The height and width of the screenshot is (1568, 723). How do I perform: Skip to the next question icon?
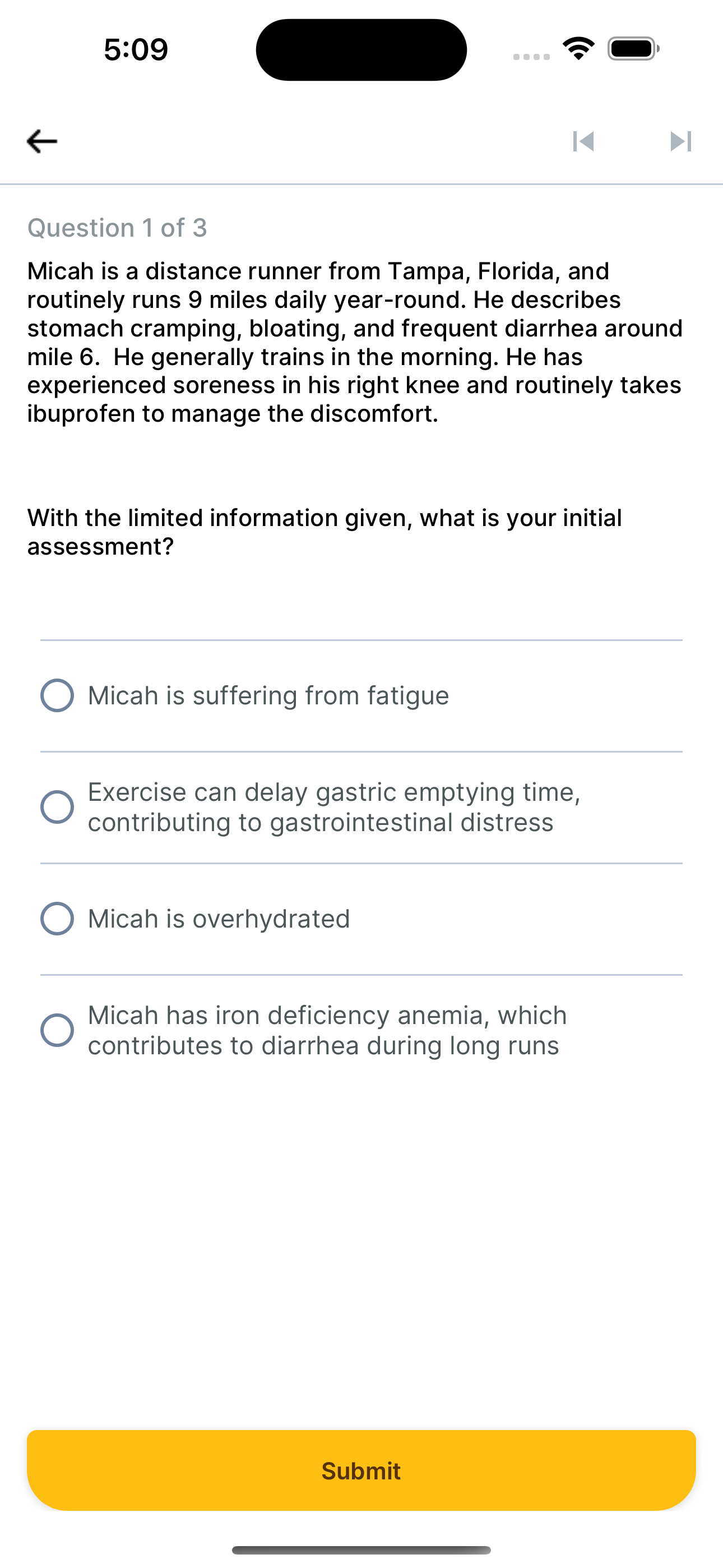point(680,141)
